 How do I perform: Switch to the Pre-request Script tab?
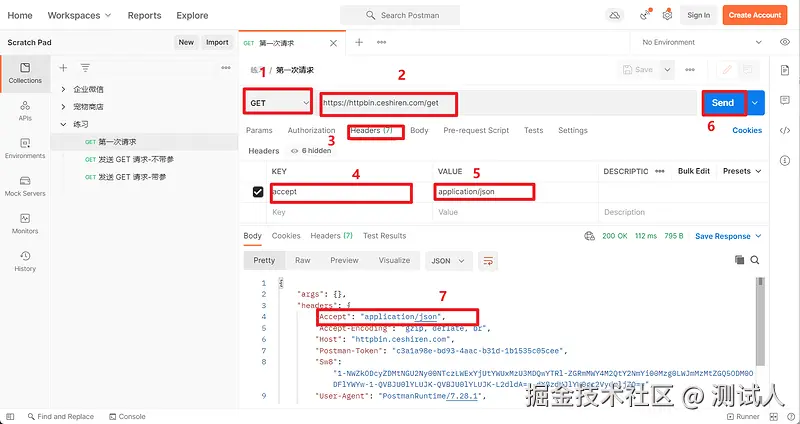click(x=476, y=131)
